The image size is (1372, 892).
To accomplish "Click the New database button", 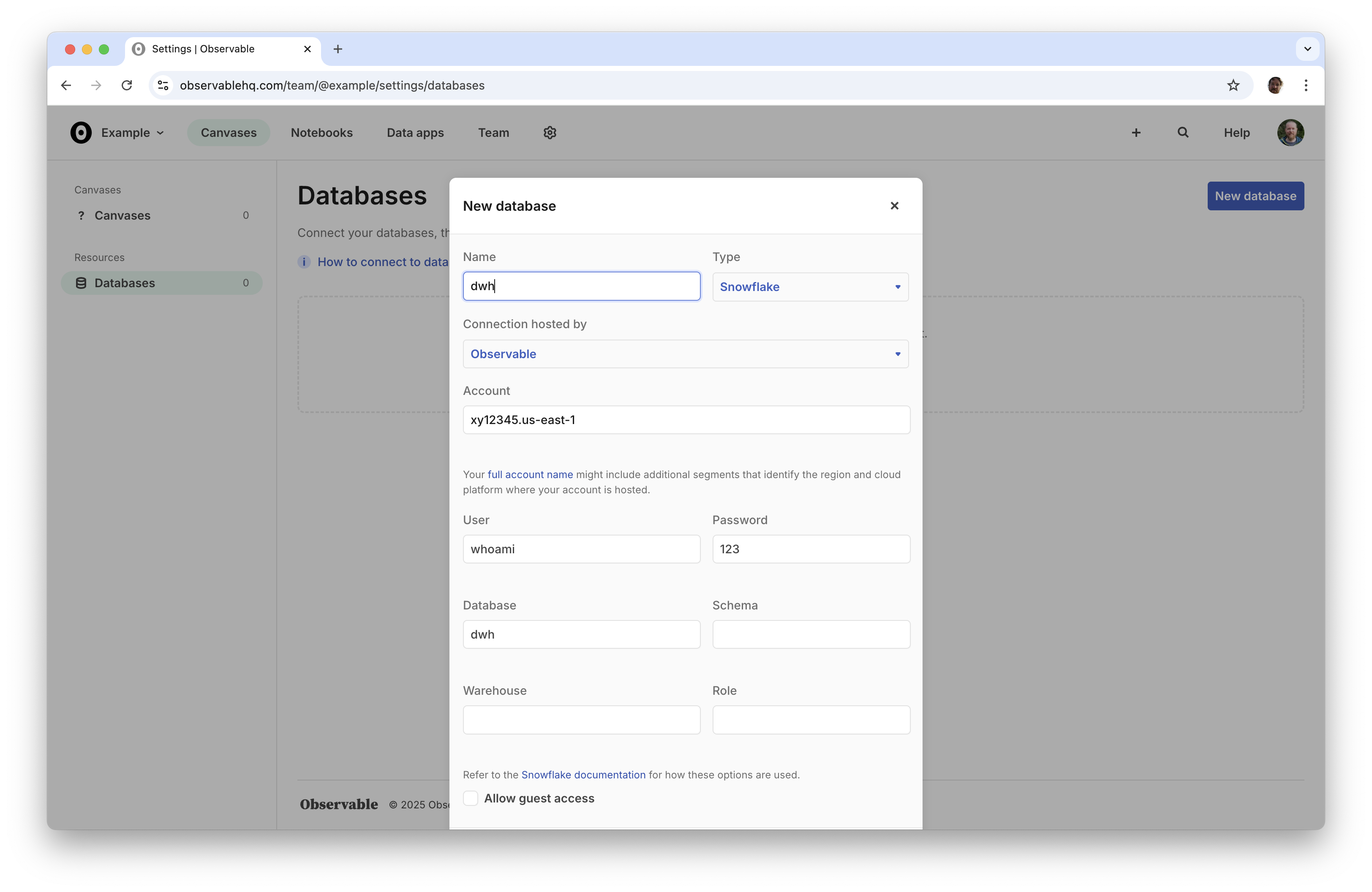I will pyautogui.click(x=1255, y=196).
